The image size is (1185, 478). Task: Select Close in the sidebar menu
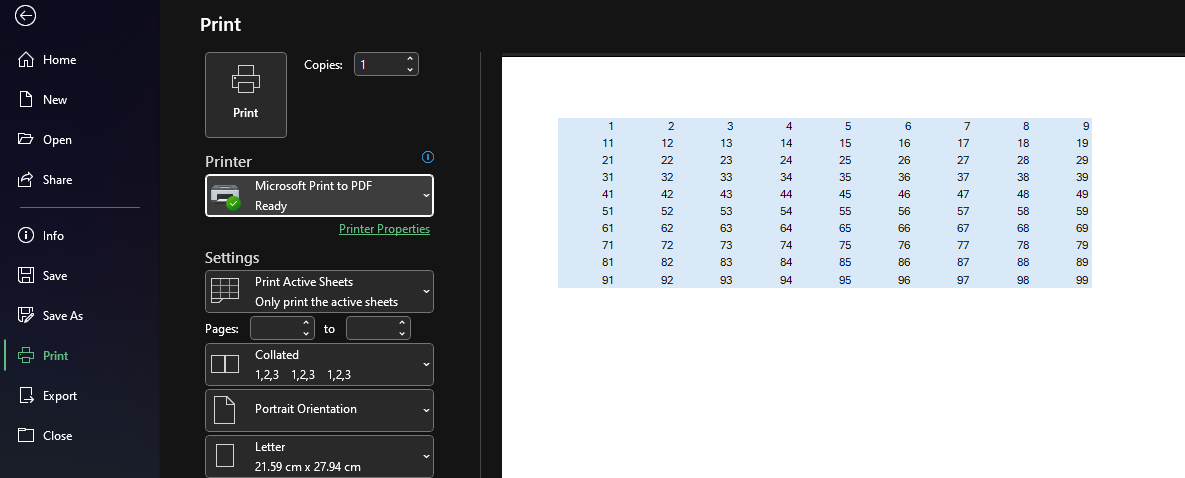click(x=57, y=436)
